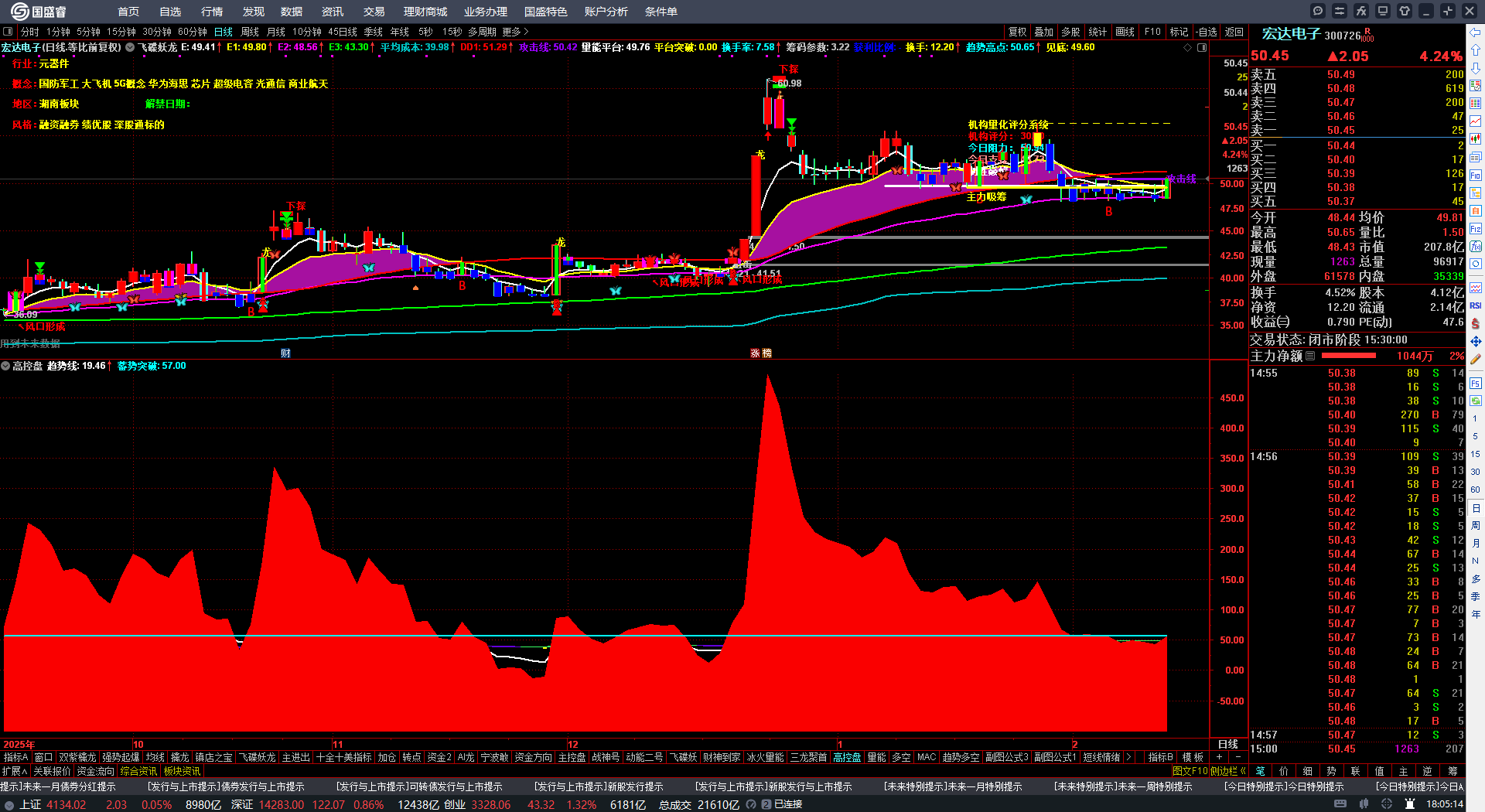The height and width of the screenshot is (812, 1485).
Task: Expand the 扩展 panel toggle
Action: (x=15, y=771)
